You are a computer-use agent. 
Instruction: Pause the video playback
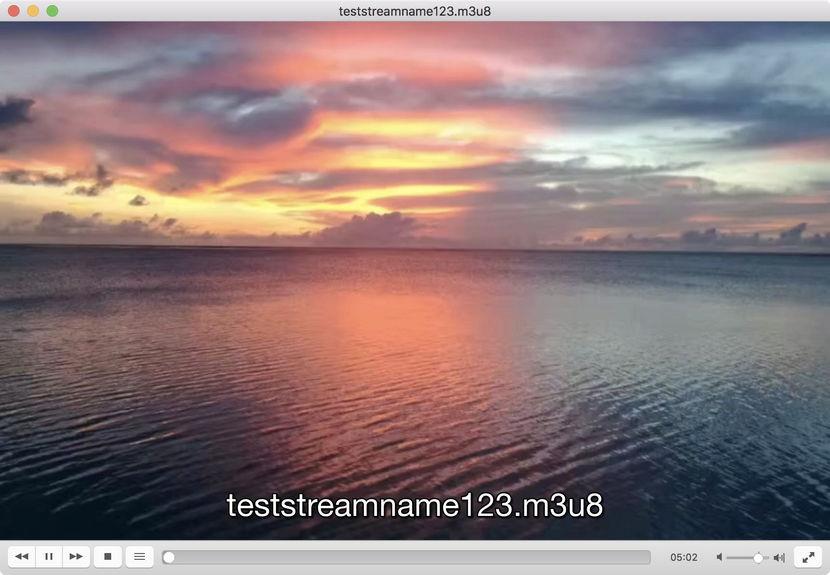tap(49, 556)
